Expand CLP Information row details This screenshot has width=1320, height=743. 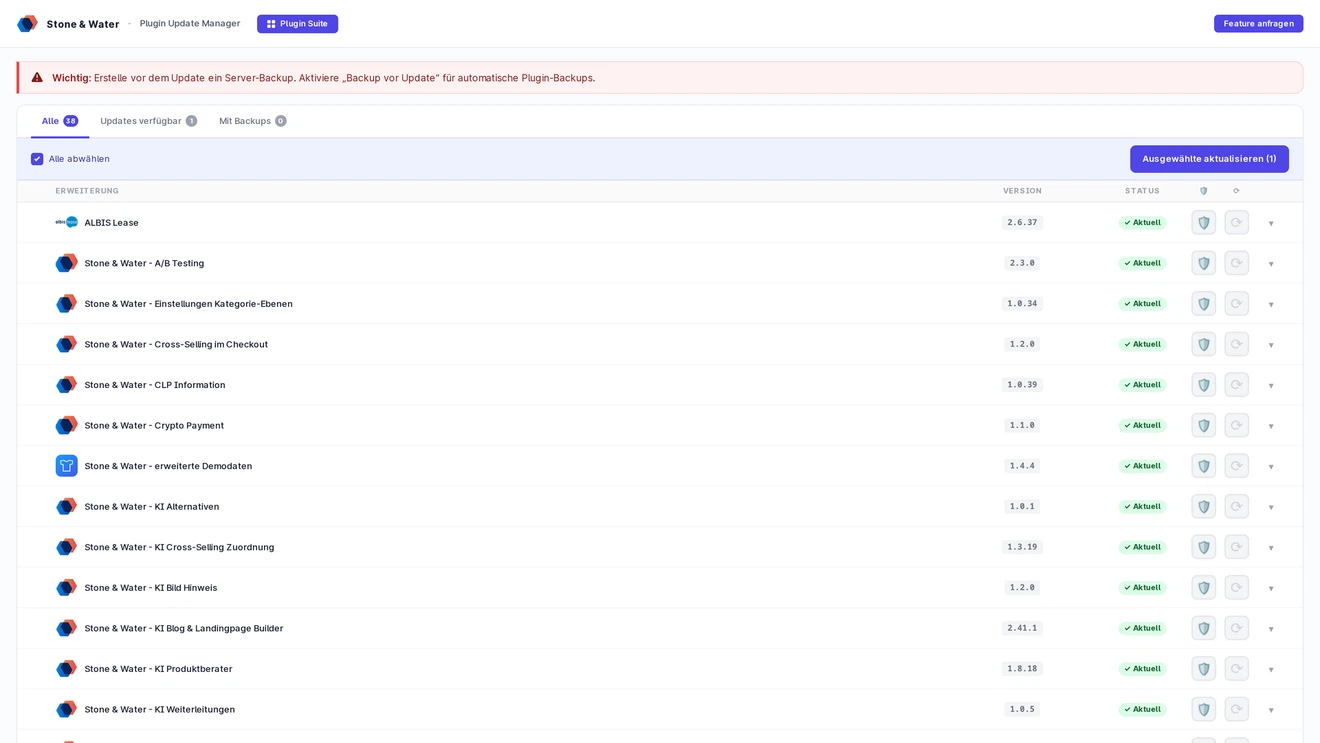pos(1271,386)
